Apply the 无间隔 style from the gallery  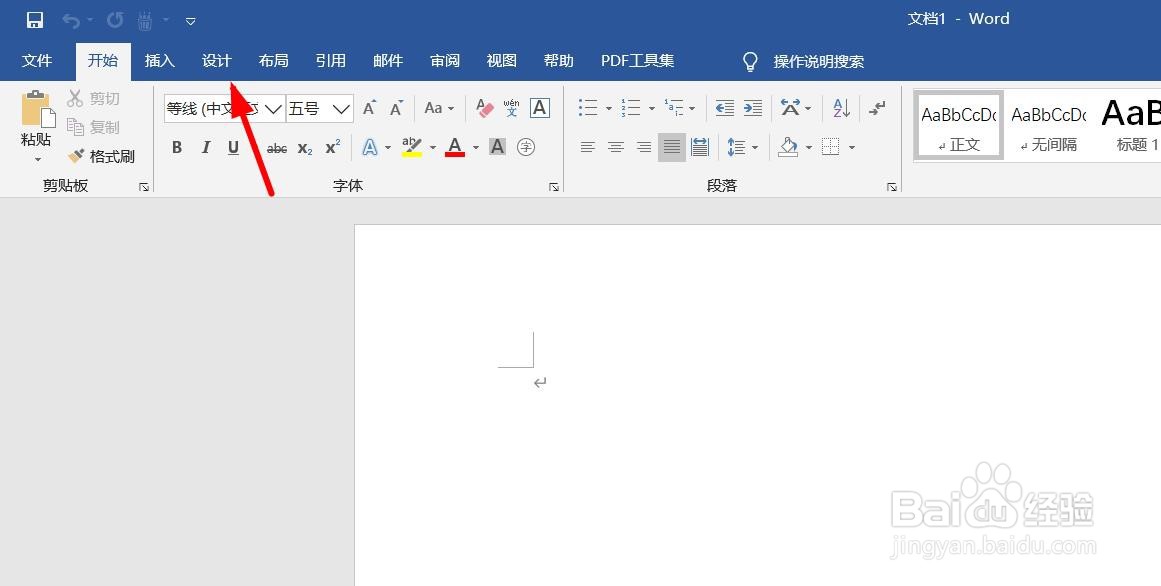click(x=1047, y=124)
